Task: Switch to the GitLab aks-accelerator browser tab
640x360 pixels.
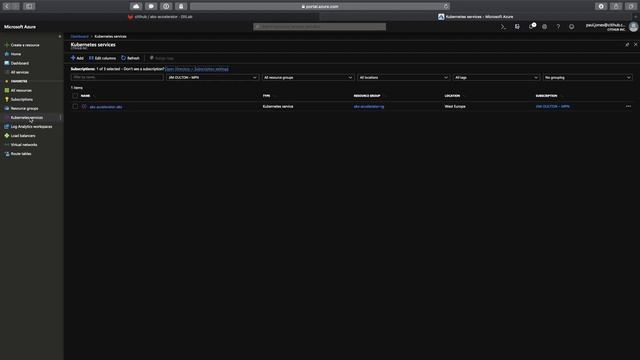Action: tap(160, 17)
